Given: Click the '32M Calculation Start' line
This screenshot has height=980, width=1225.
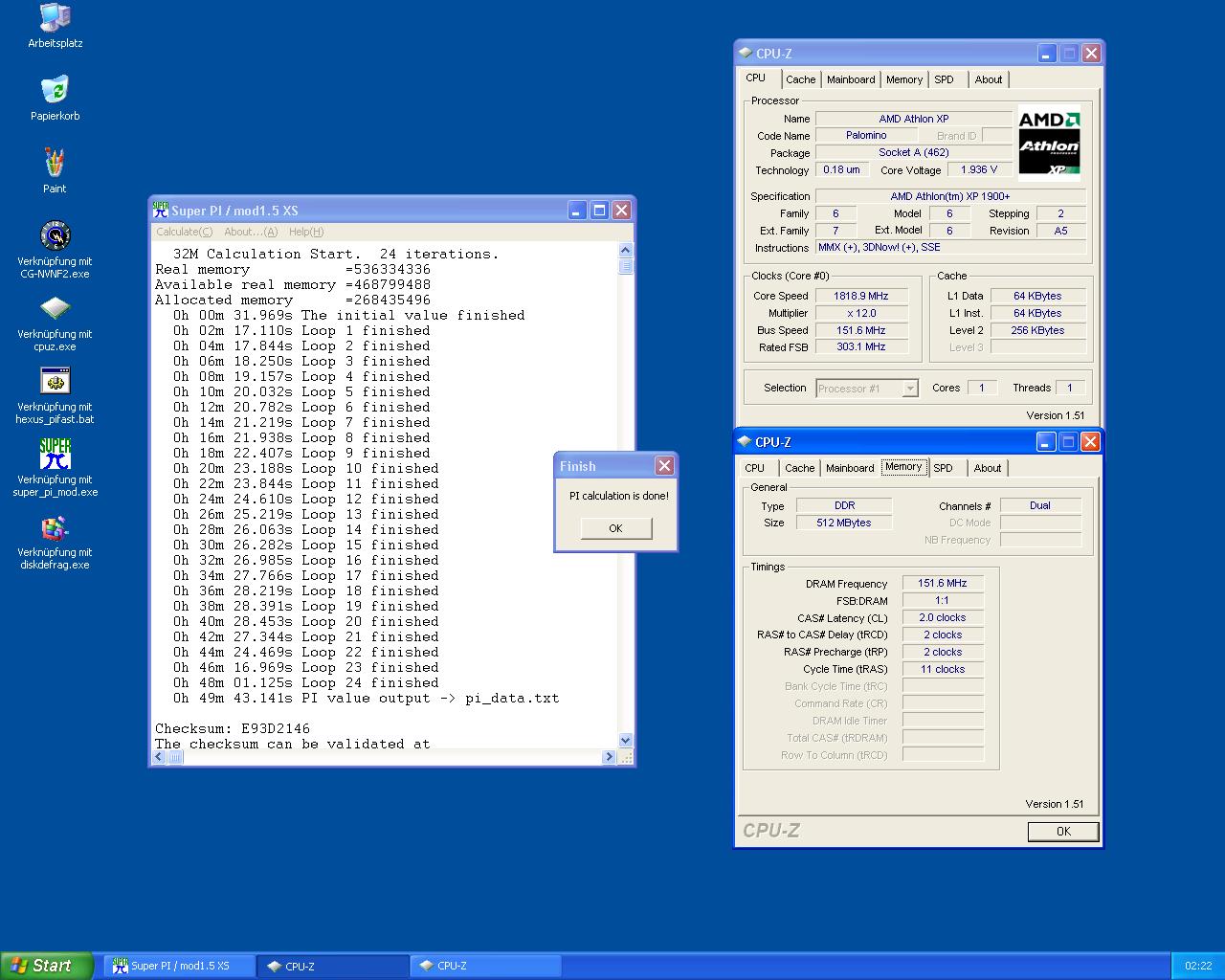Looking at the screenshot, I should (x=336, y=254).
